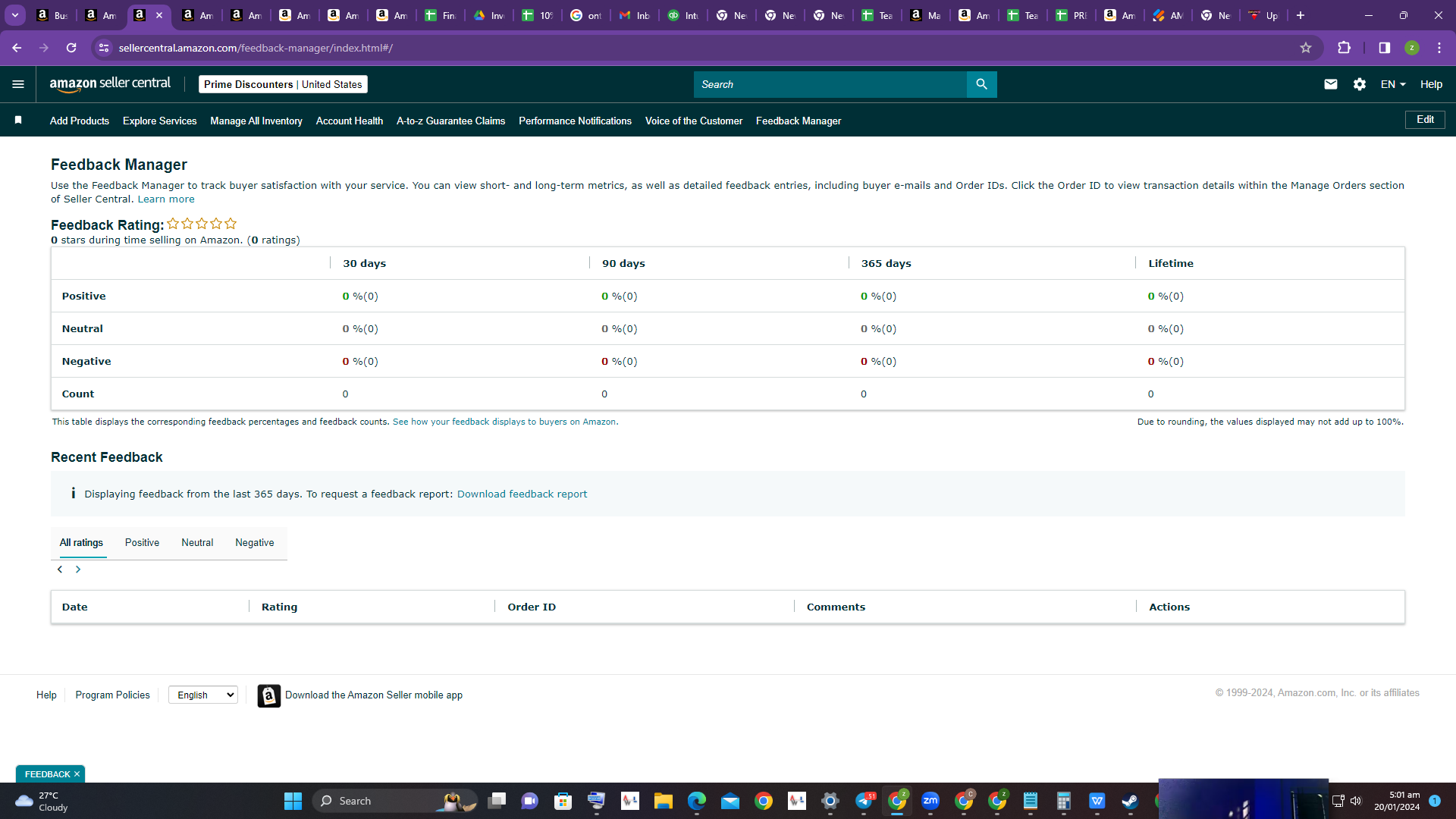1456x819 pixels.
Task: Open the Settings gear in Seller Central
Action: [x=1360, y=84]
